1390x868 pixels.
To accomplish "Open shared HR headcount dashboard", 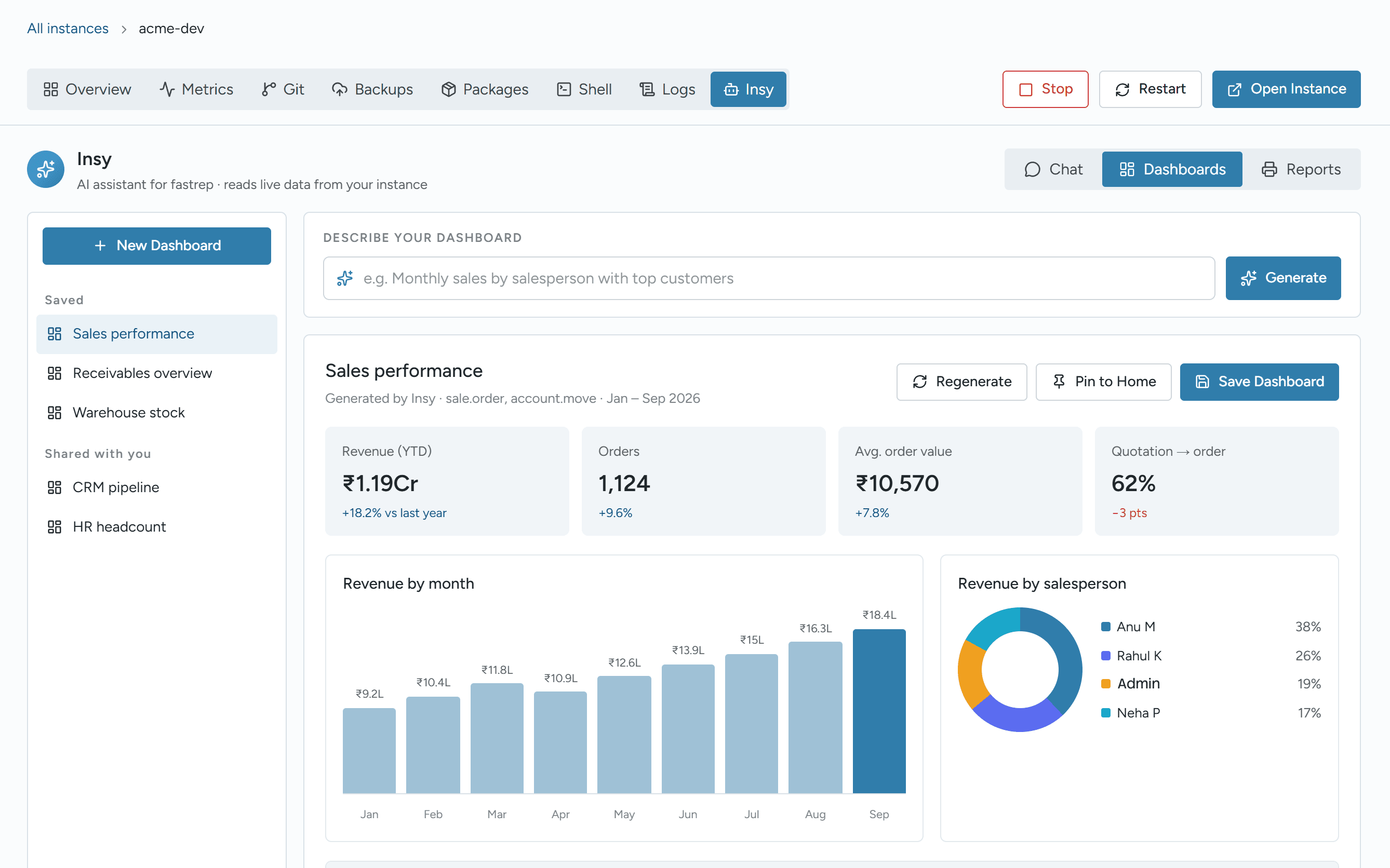I will (x=157, y=527).
